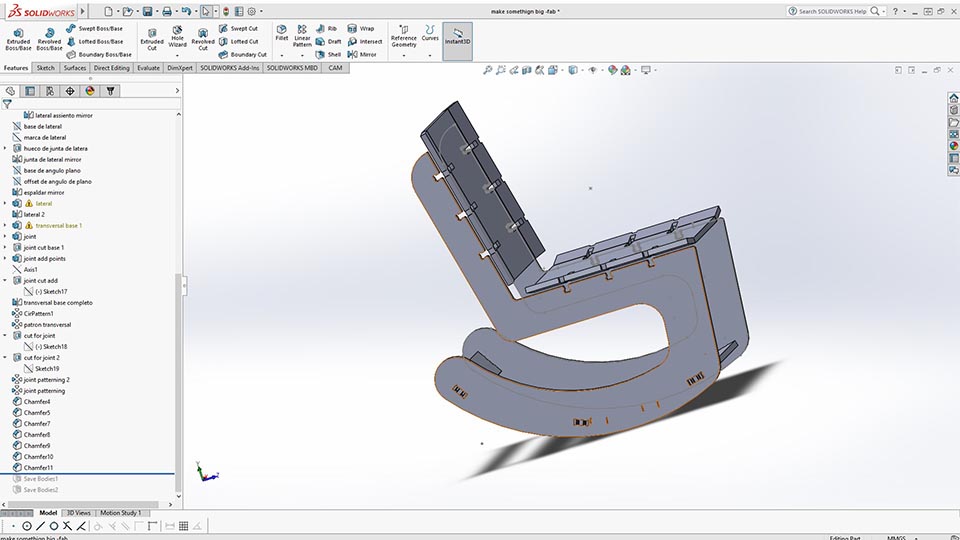Select the Rib tool
This screenshot has width=960, height=540.
(326, 28)
